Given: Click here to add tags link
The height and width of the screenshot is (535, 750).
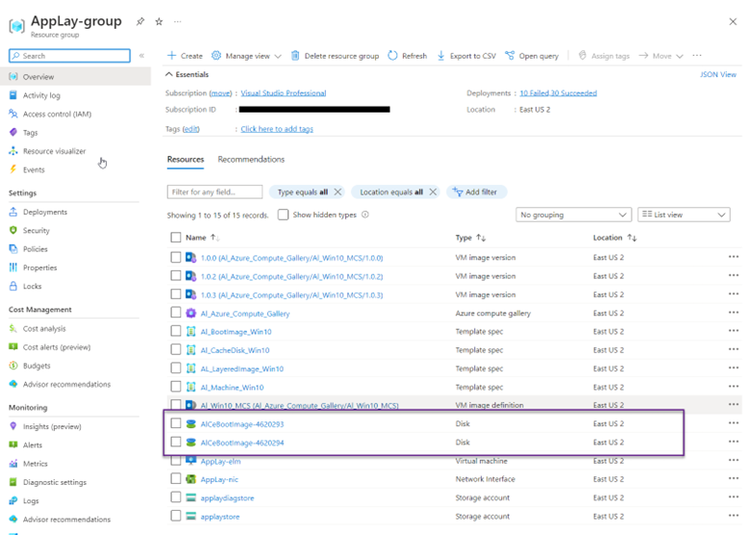Looking at the screenshot, I should (277, 129).
